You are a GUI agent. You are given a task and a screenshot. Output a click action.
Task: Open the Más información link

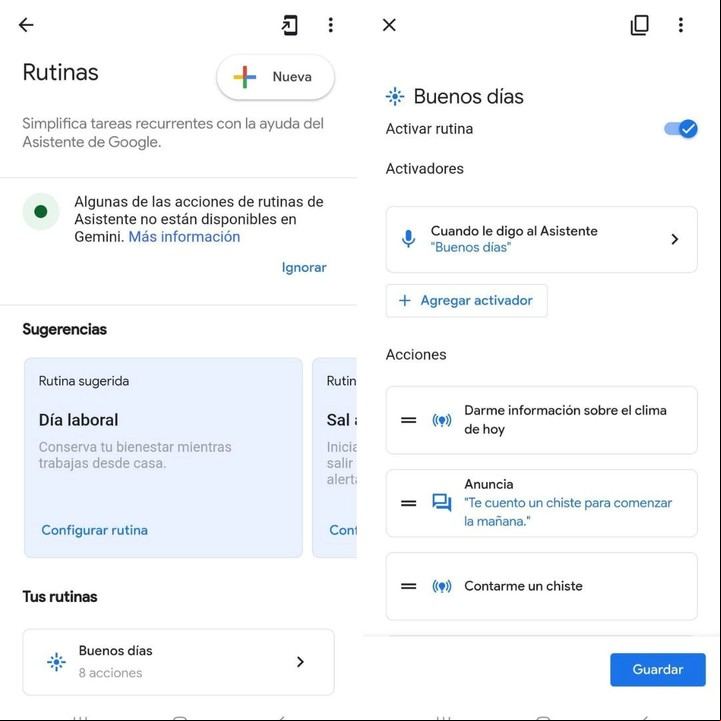click(x=184, y=237)
